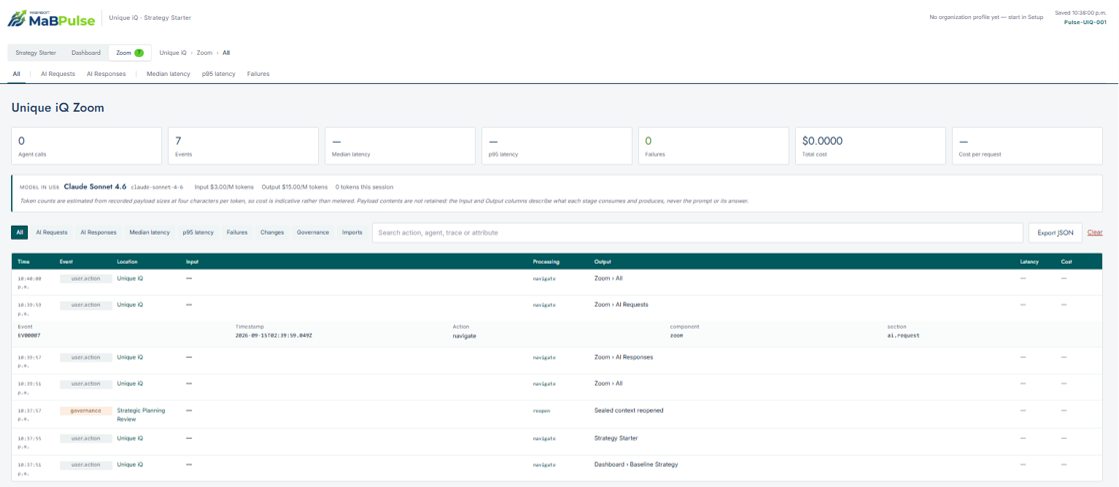Click the Cost column header
1119x487 pixels.
coord(1066,262)
